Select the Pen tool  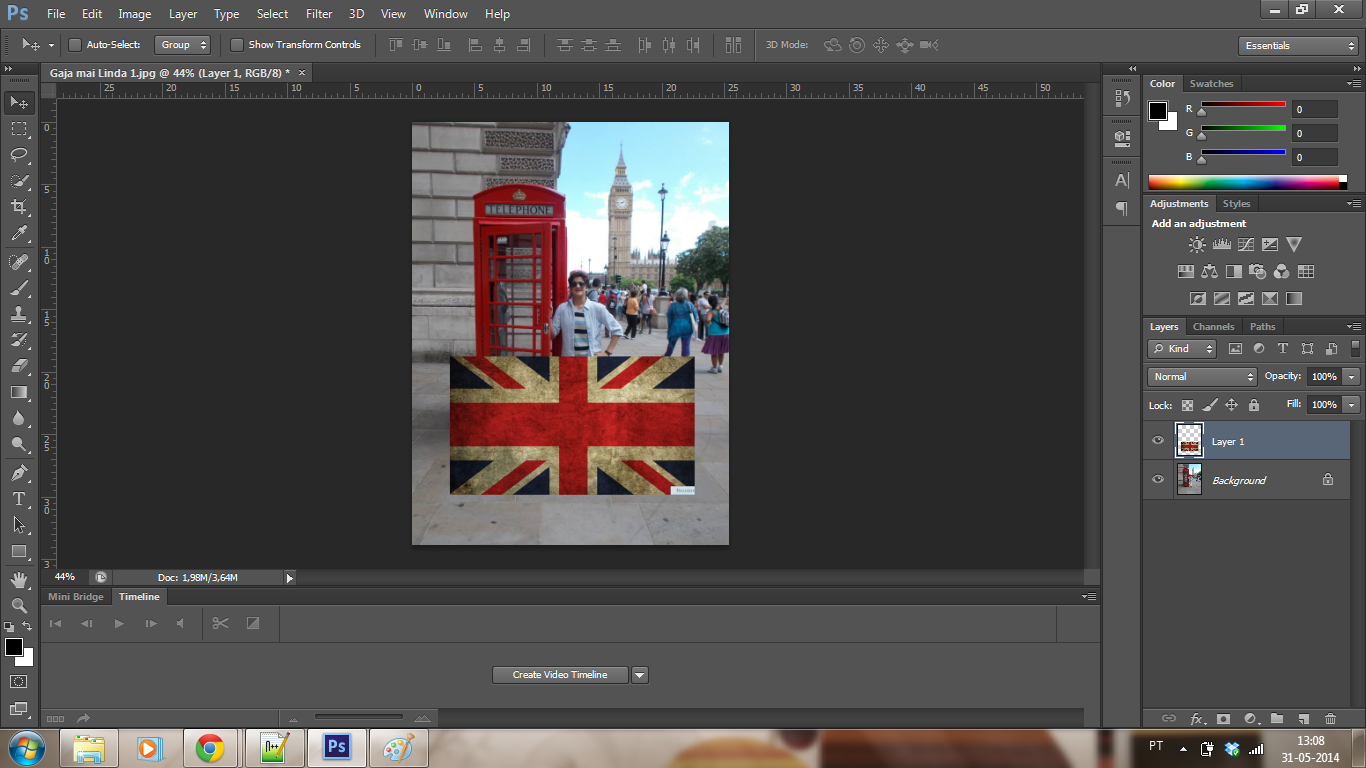(x=19, y=473)
